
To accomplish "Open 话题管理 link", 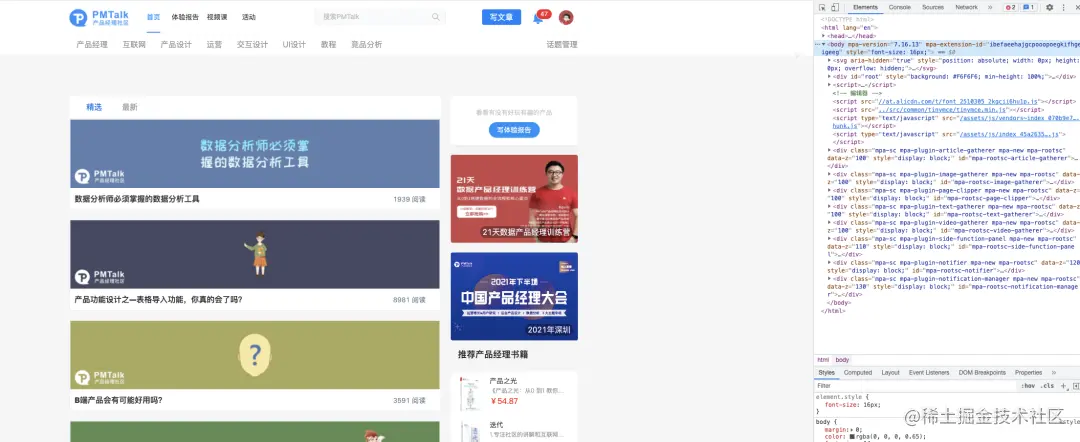I will point(562,45).
